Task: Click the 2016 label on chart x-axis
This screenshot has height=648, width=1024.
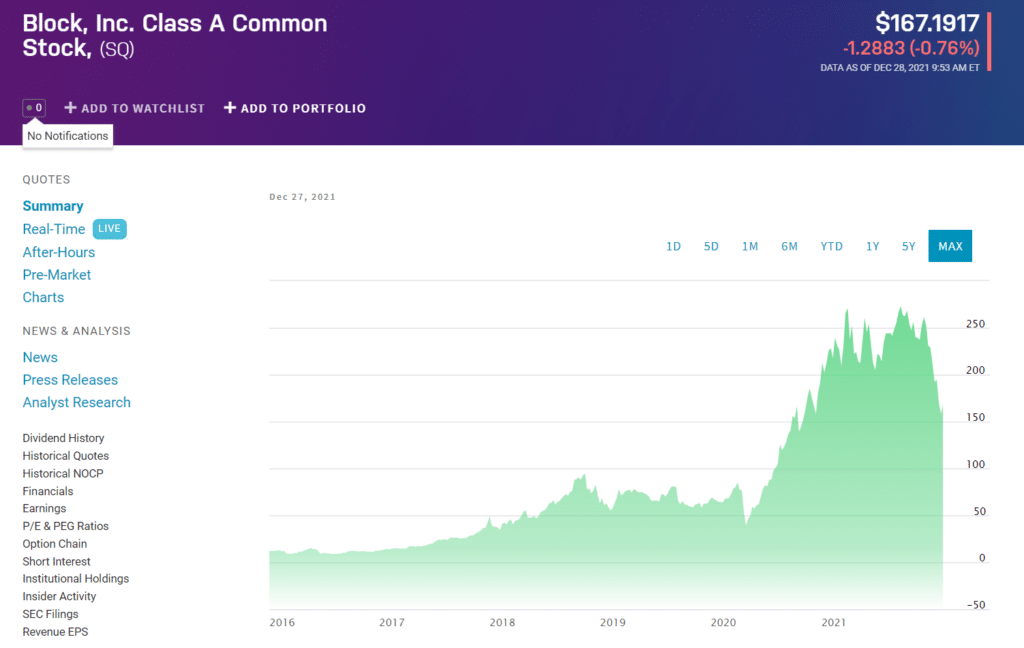Action: 282,623
